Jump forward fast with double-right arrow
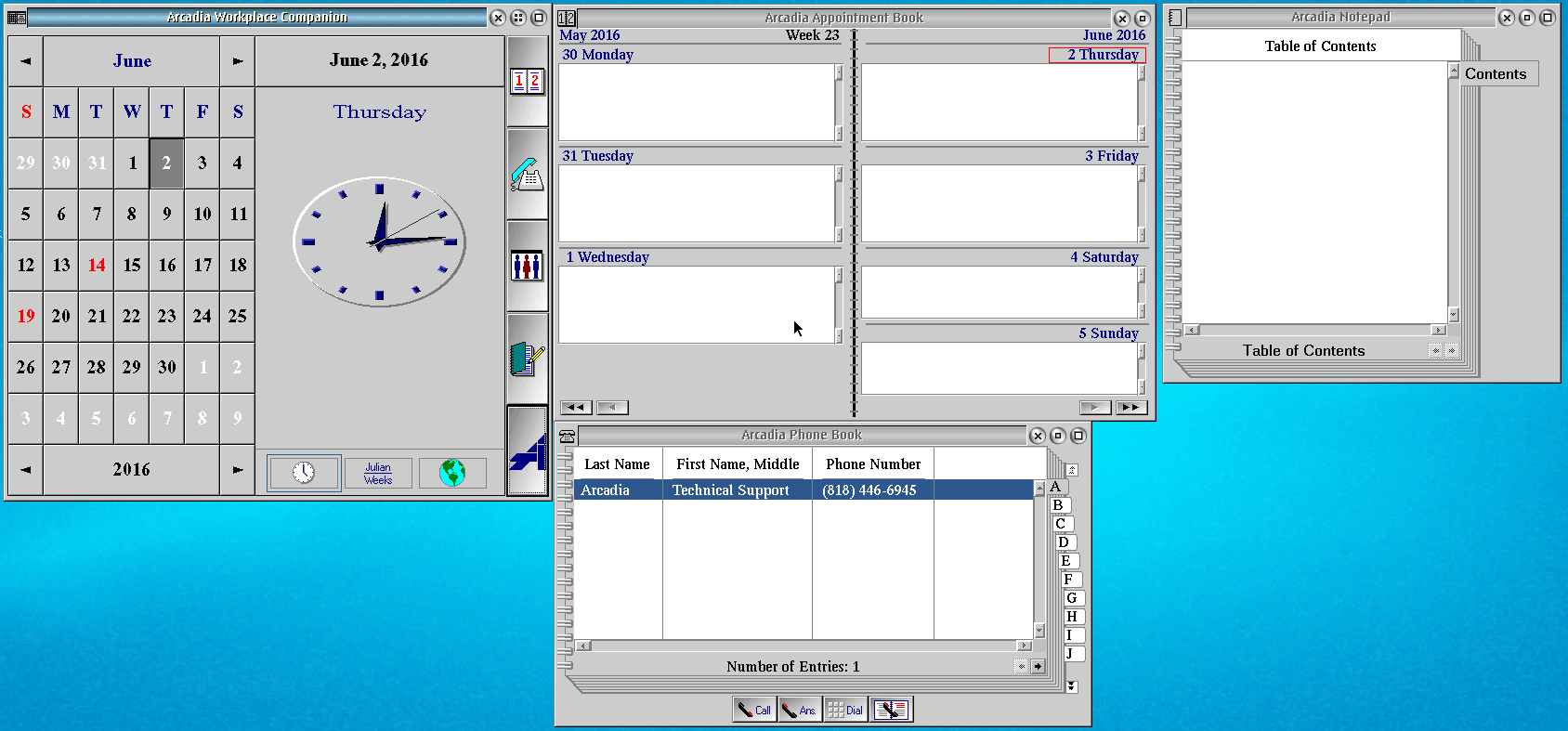Screen dimensions: 1568x731 click(1131, 407)
